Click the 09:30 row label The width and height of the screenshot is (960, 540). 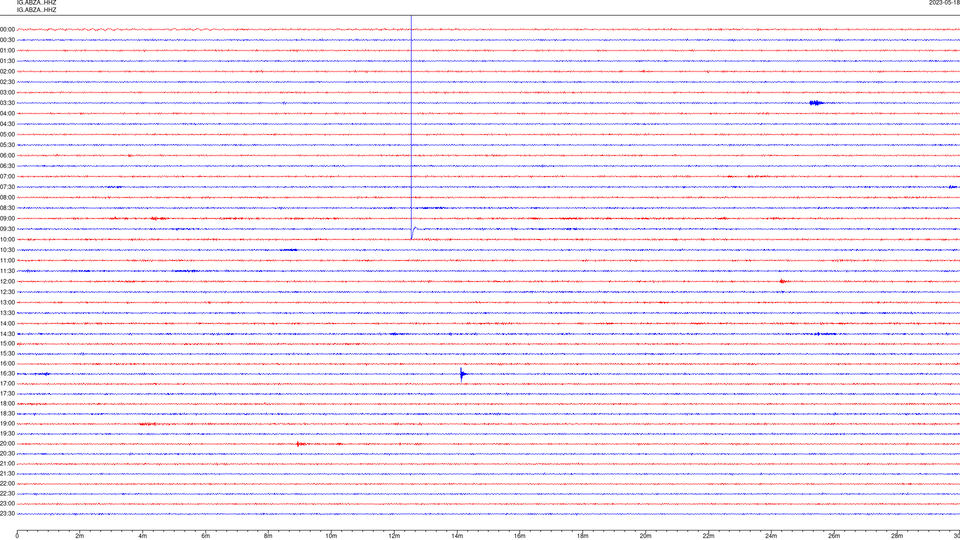click(x=7, y=229)
